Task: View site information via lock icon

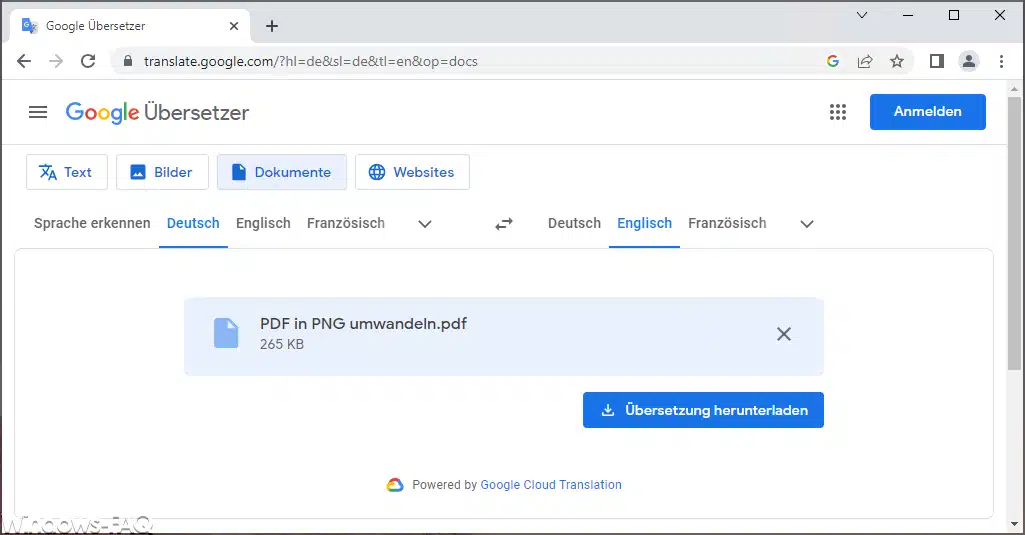Action: pos(128,61)
